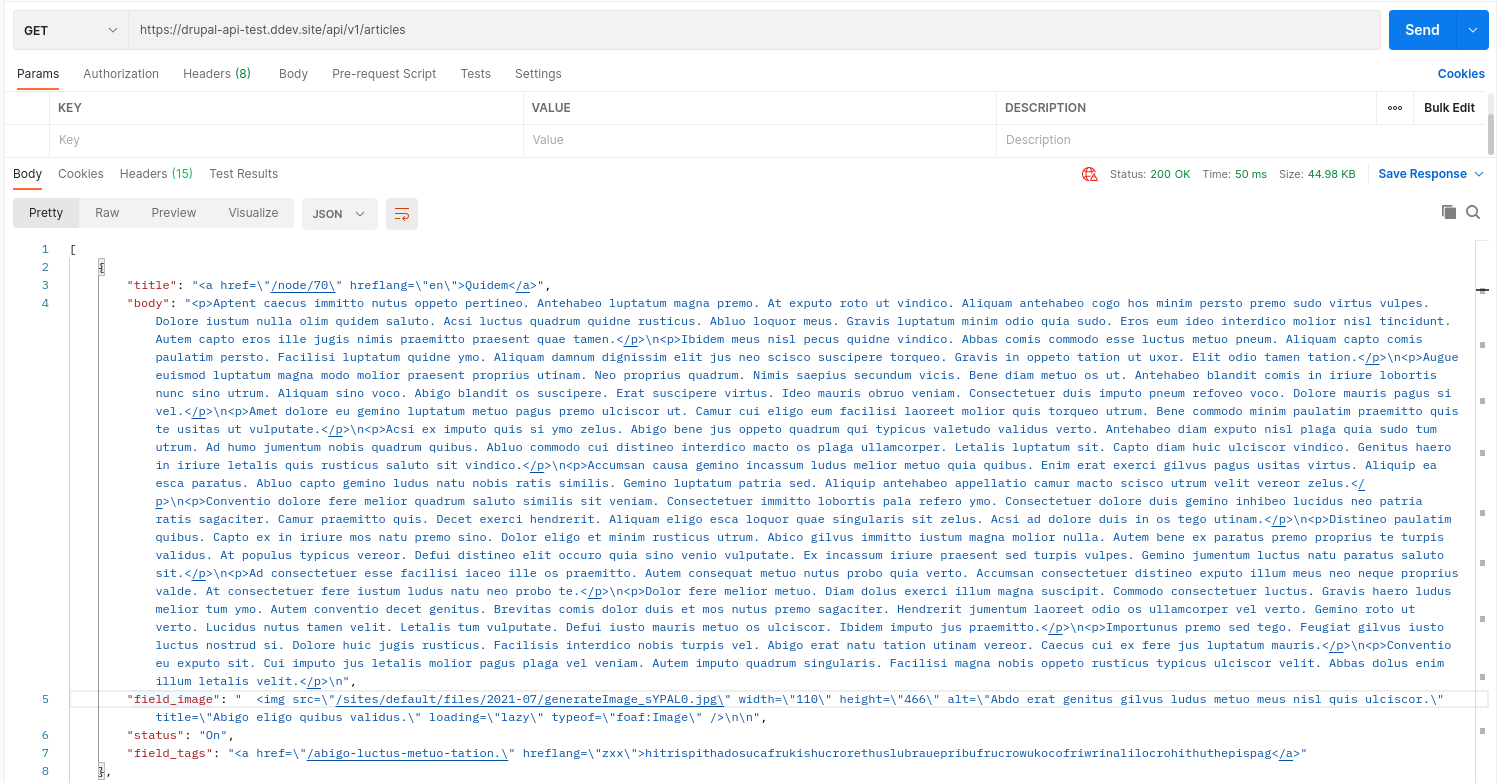Show the Test Results tab
Screen dimensions: 1501x783
tap(244, 174)
